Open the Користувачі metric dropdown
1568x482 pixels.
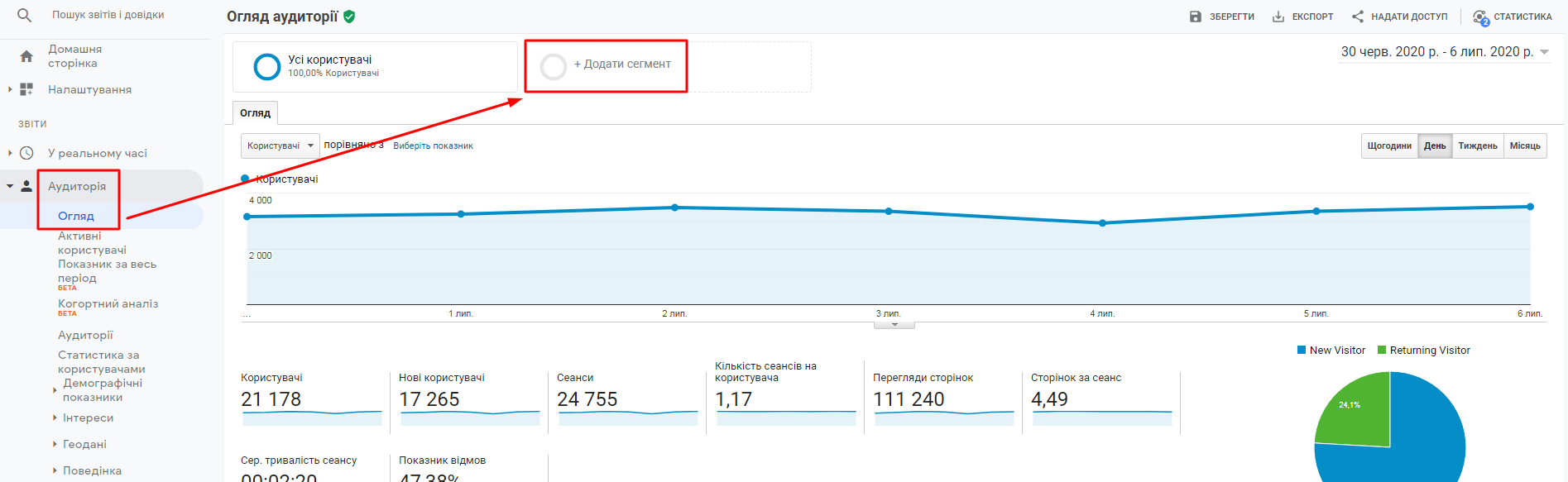281,146
